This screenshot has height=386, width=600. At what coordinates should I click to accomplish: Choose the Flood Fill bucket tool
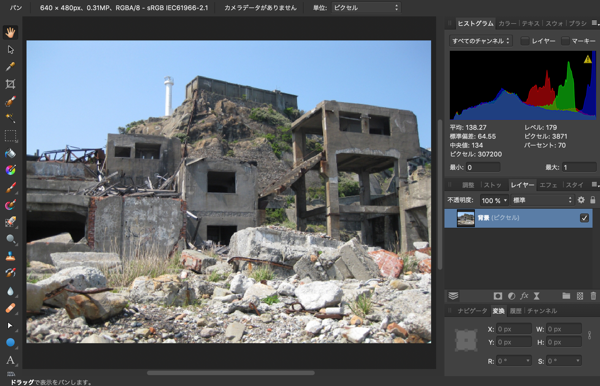10,153
